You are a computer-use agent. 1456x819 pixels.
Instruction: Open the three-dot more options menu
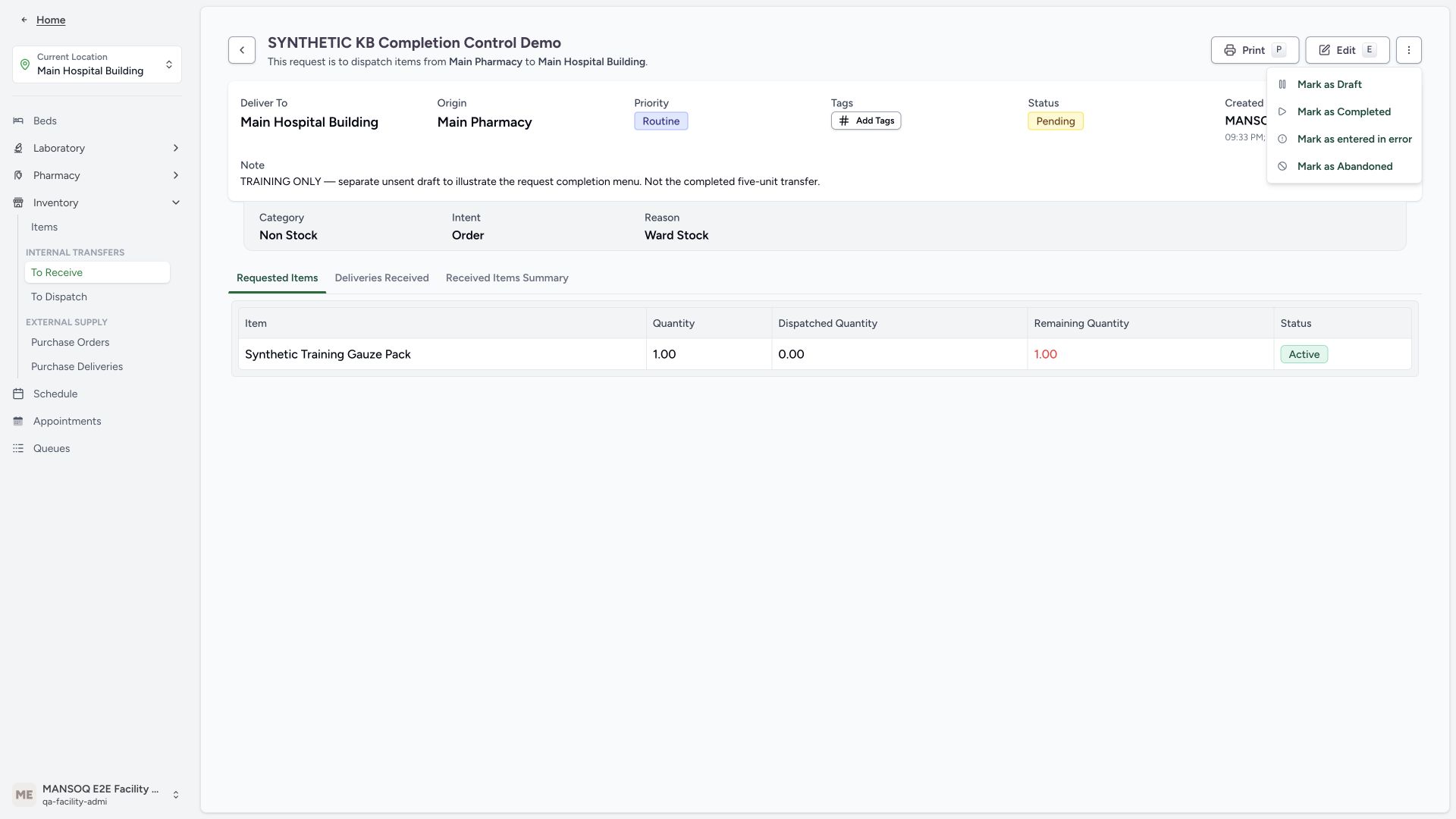[x=1408, y=50]
